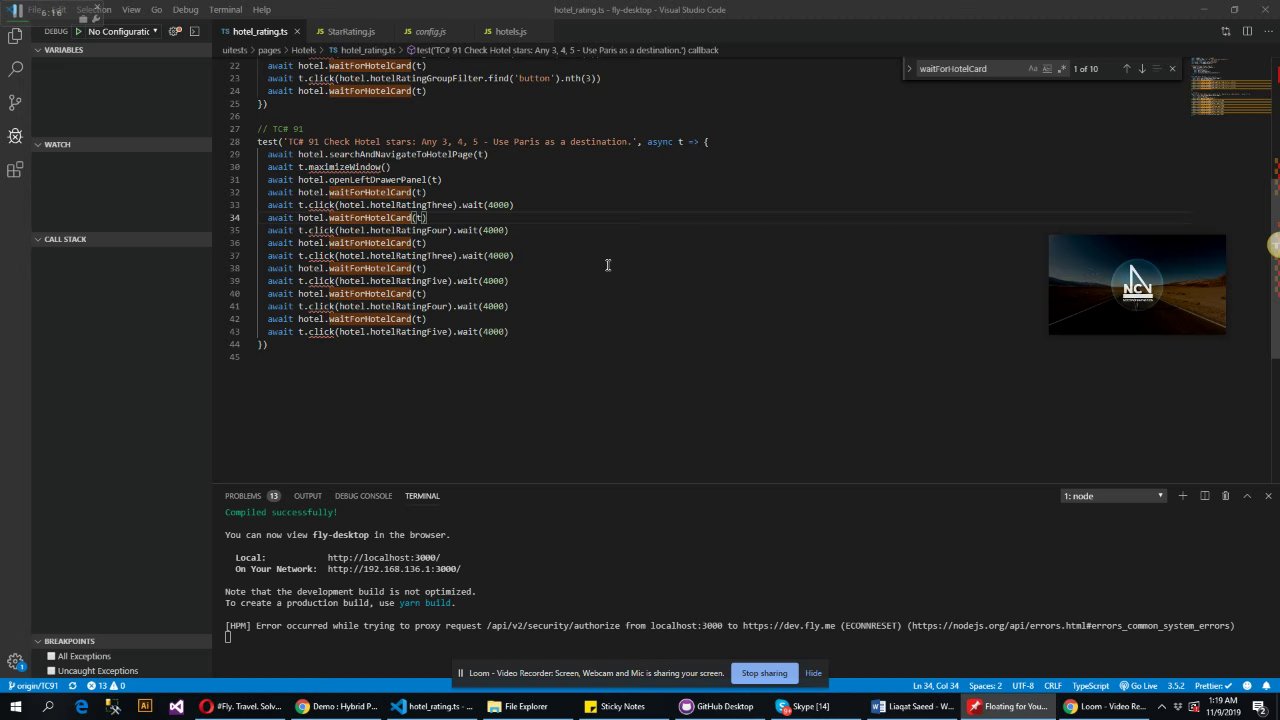Screen dimensions: 1280x720
Task: Open the Output panel tab
Action: (307, 496)
